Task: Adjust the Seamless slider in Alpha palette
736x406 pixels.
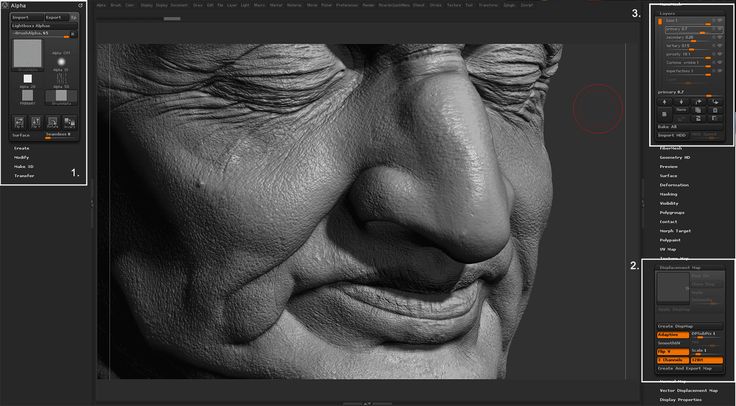Action: click(61, 135)
